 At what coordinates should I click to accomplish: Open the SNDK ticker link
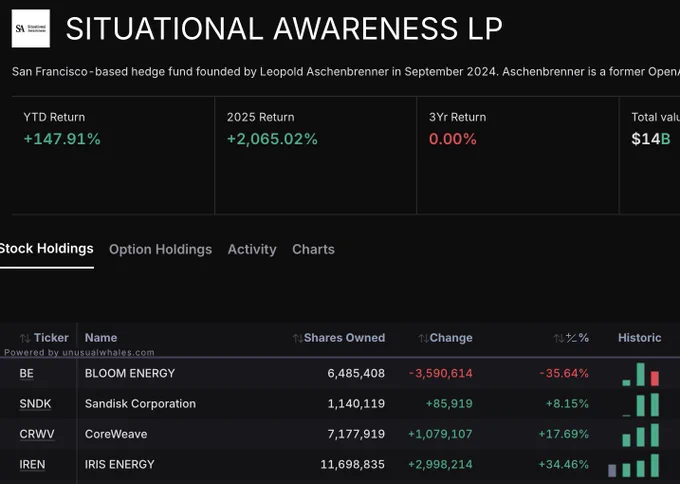point(35,404)
